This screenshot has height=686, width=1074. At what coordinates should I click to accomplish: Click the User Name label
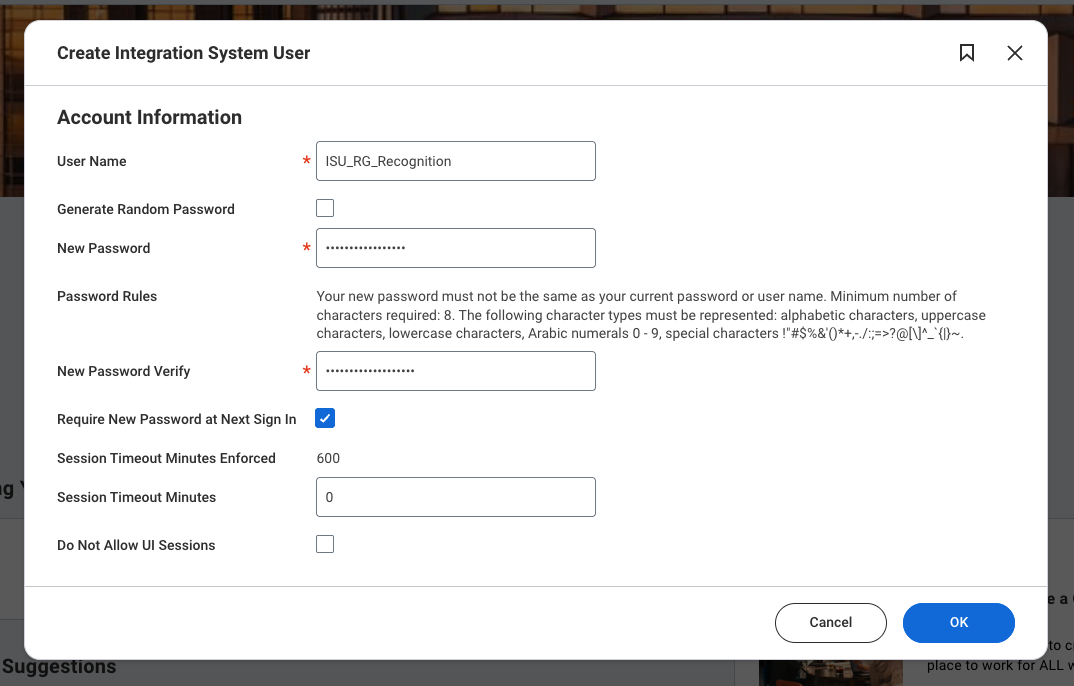point(92,162)
